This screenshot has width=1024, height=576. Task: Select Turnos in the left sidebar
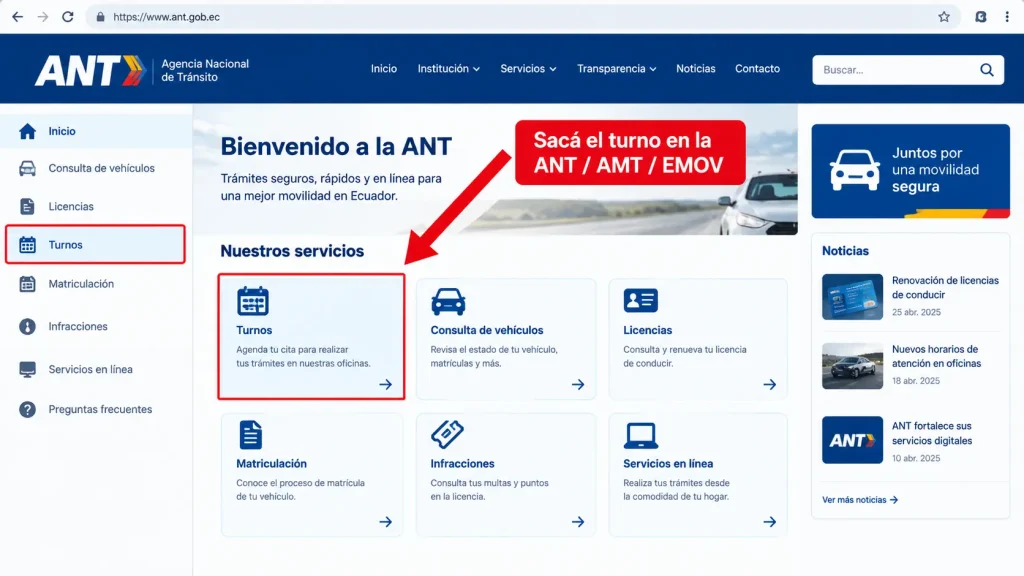[95, 245]
